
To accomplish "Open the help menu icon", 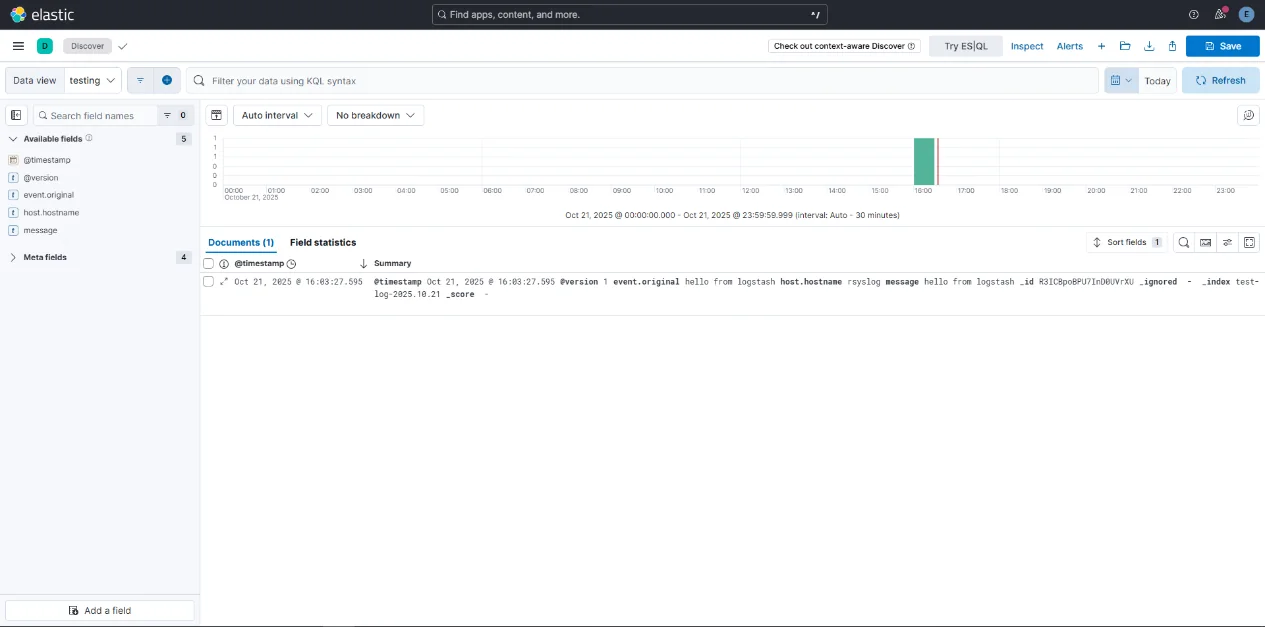I will pyautogui.click(x=1193, y=14).
